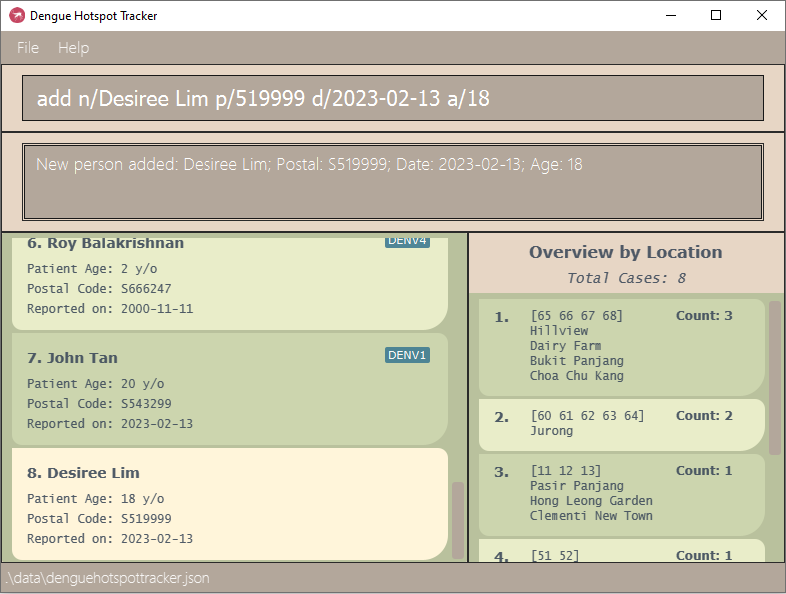Click the overview list scrollbar
Image resolution: width=786 pixels, height=594 pixels.
(775, 377)
